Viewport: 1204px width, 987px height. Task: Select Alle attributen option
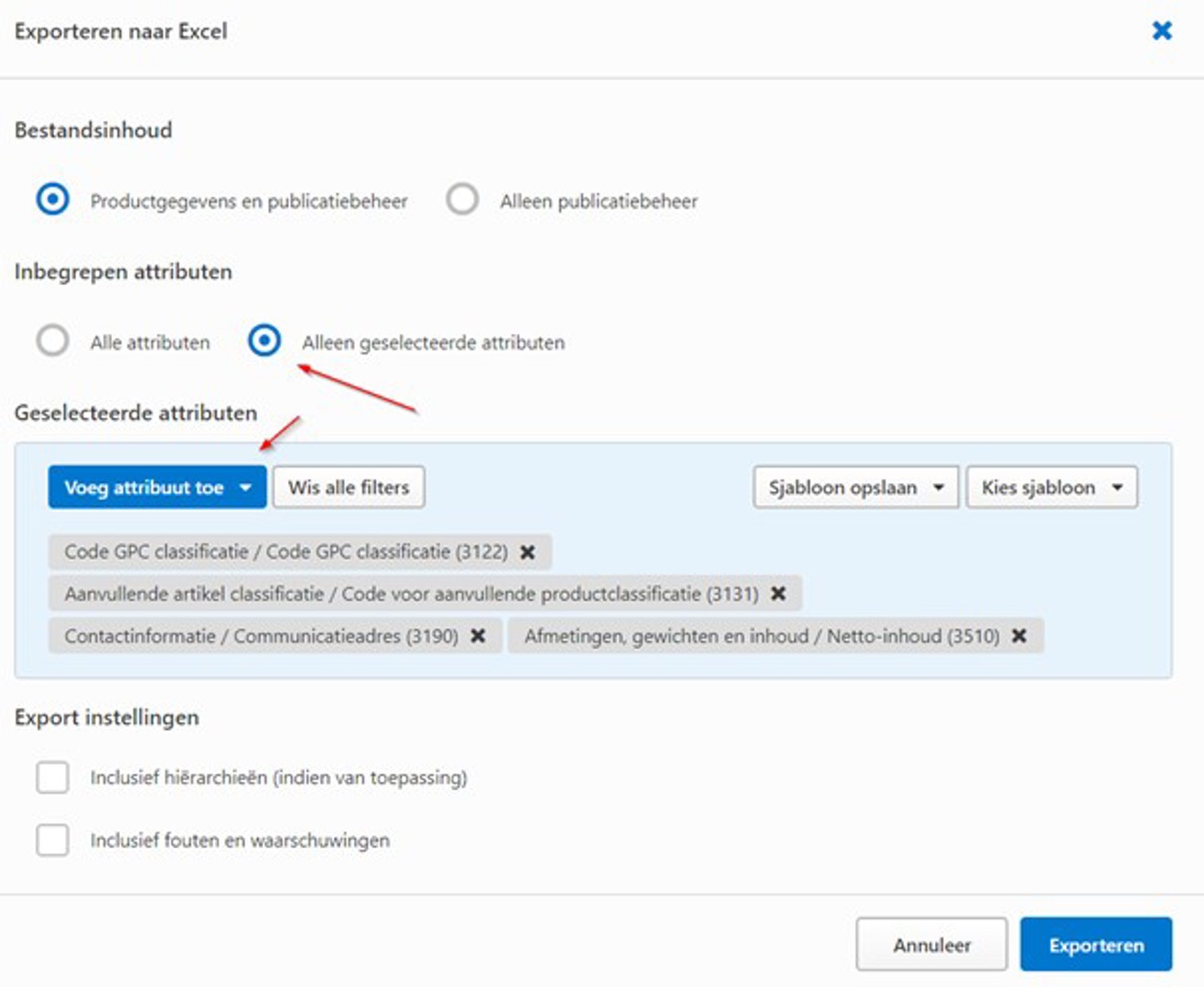[52, 342]
